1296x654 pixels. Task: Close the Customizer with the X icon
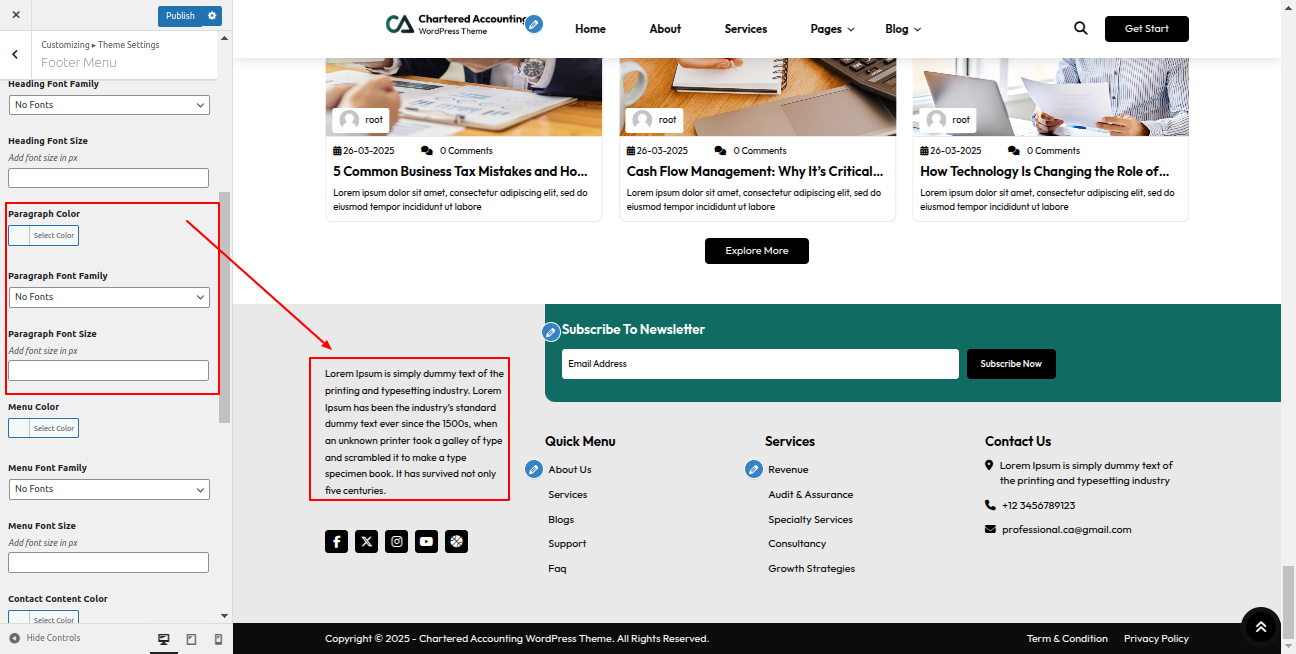16,16
